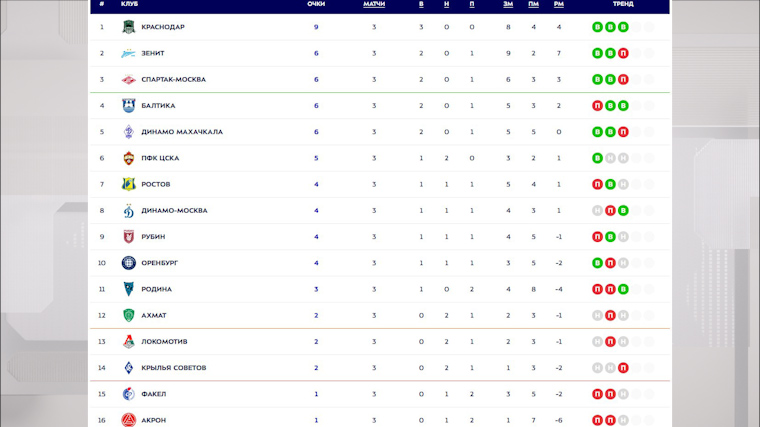Click the Ростов club crest
This screenshot has width=760, height=427.
128,184
